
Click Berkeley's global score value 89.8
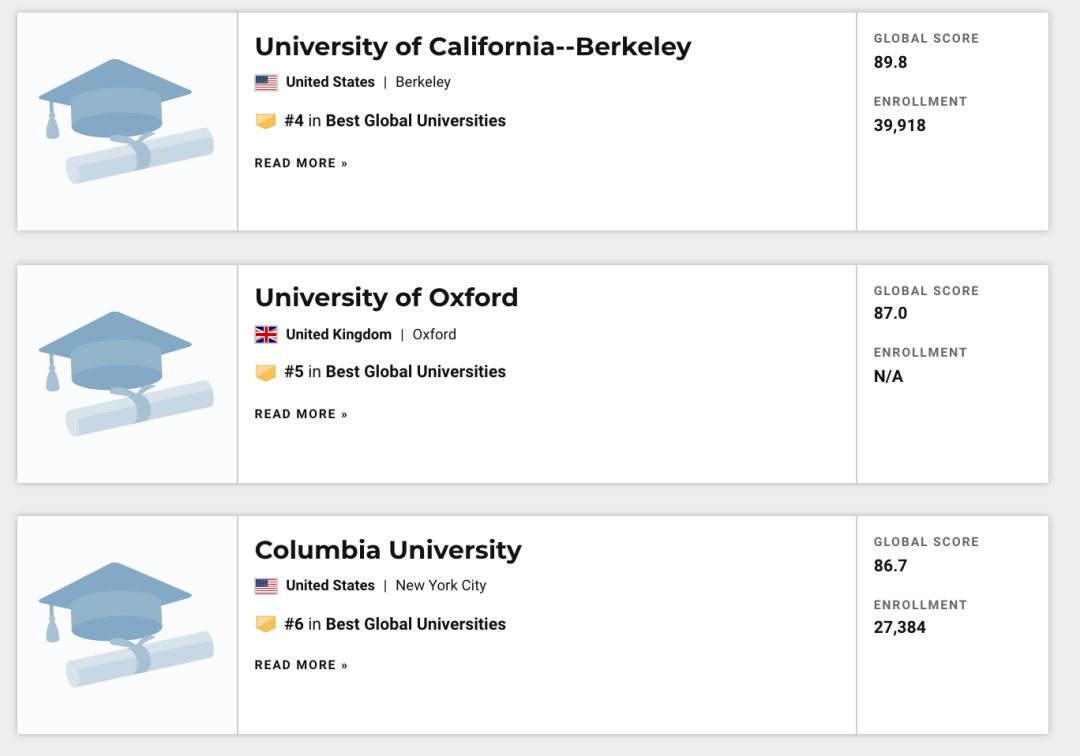pos(891,62)
